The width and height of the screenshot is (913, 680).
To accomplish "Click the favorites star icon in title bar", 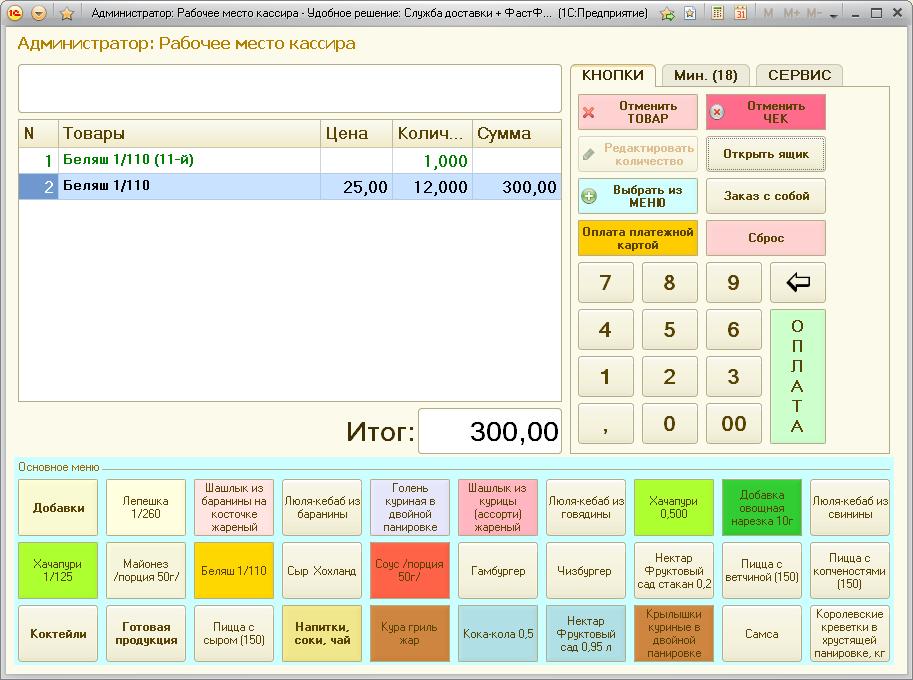I will point(66,14).
